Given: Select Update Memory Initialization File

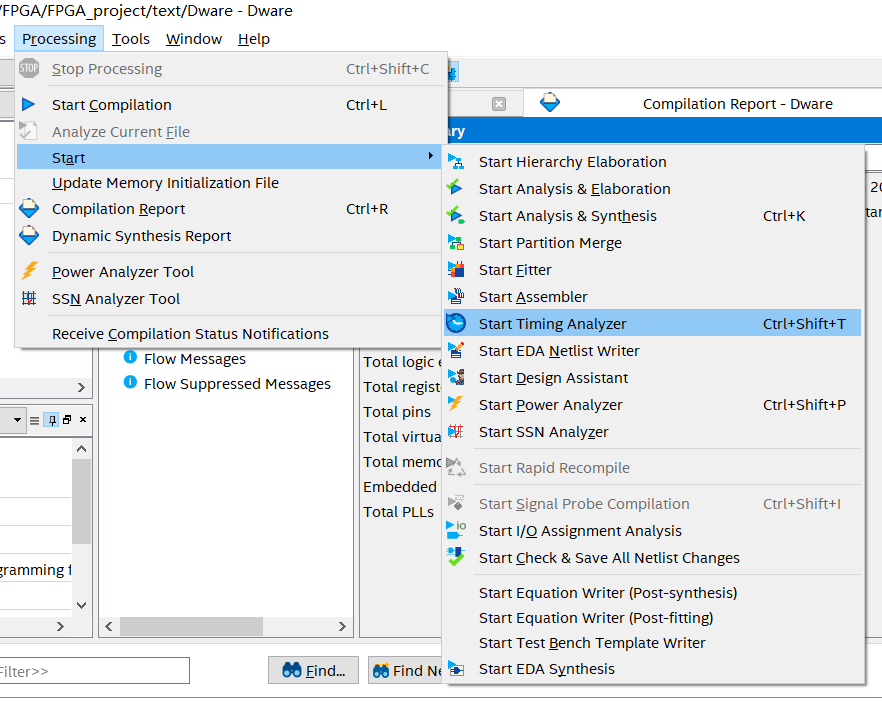Looking at the screenshot, I should point(231,183).
